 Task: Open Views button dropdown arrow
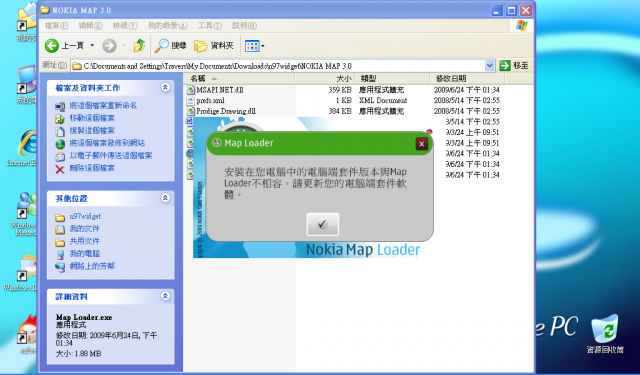[262, 46]
